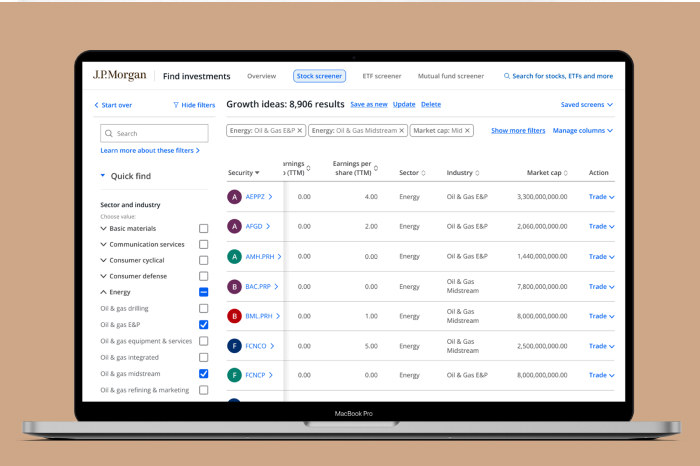Expand the Communication services sector
This screenshot has height=466, width=700.
[x=104, y=245]
